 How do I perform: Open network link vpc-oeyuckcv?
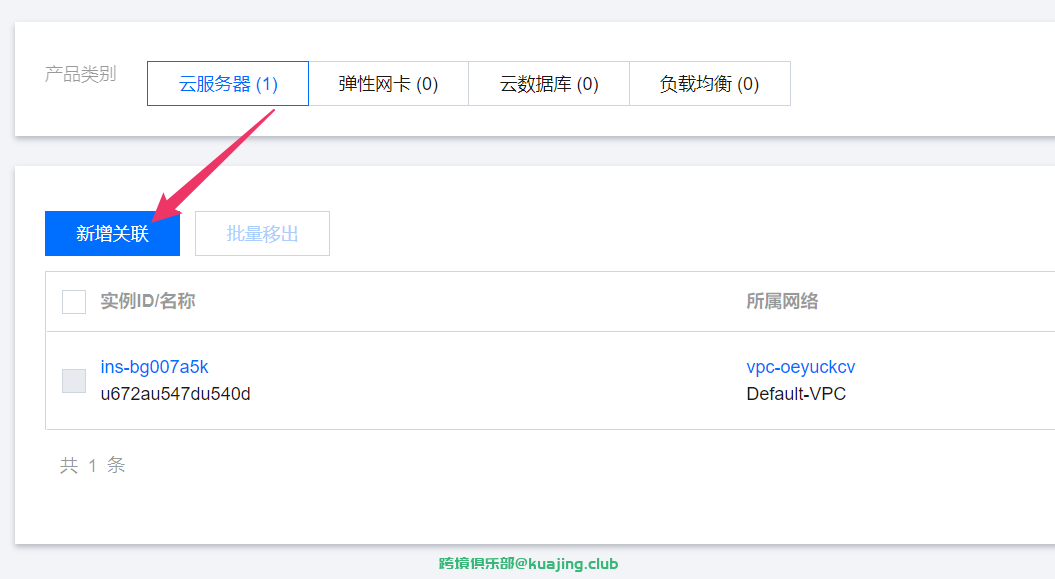coord(801,367)
